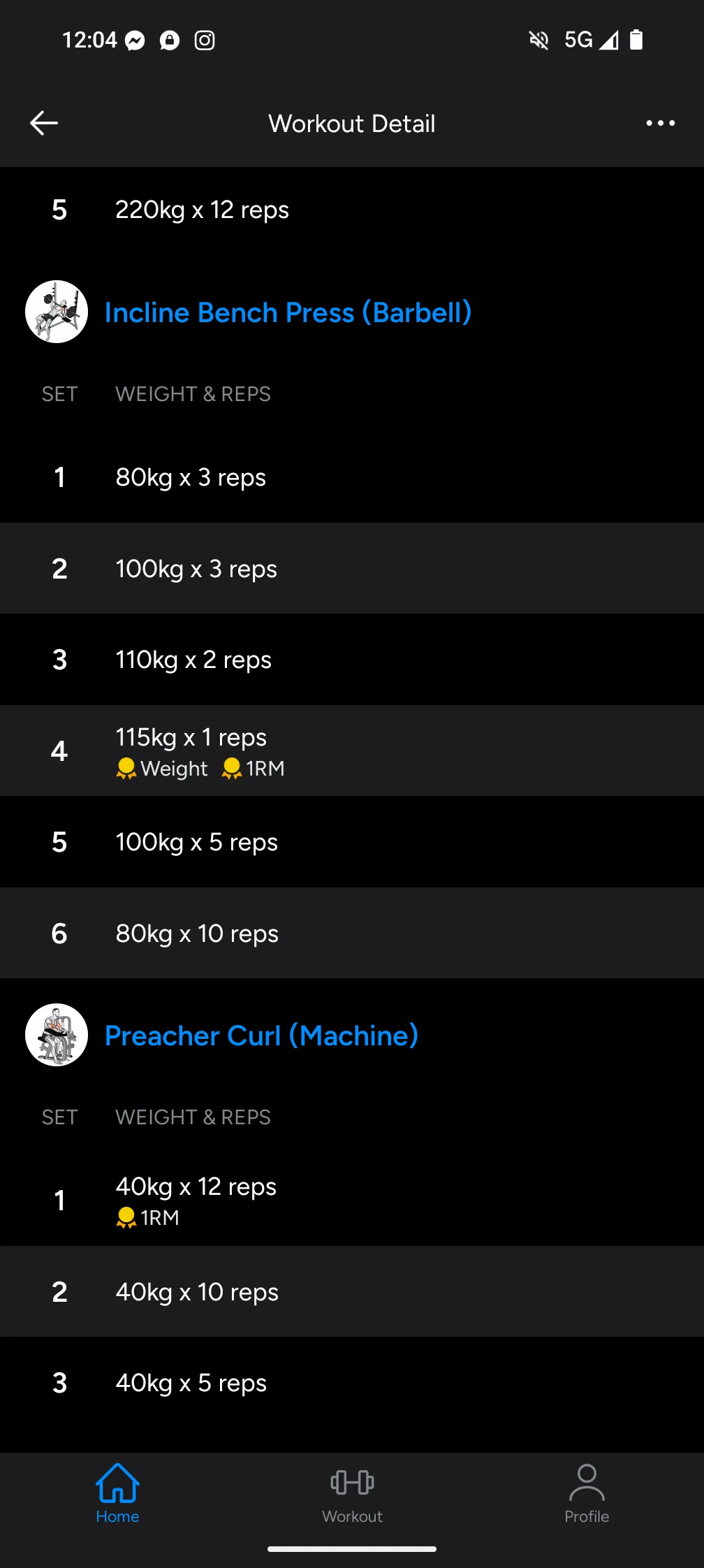Open the three-dot more options menu
Screen dimensions: 704x1568
point(660,123)
